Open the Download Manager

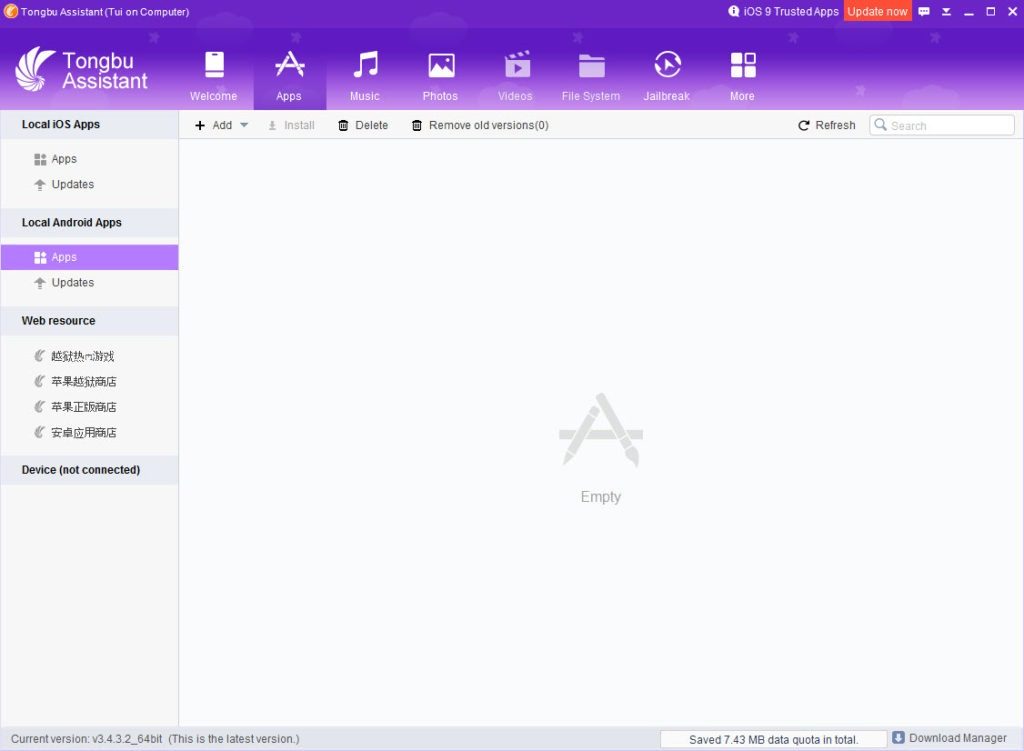click(950, 738)
